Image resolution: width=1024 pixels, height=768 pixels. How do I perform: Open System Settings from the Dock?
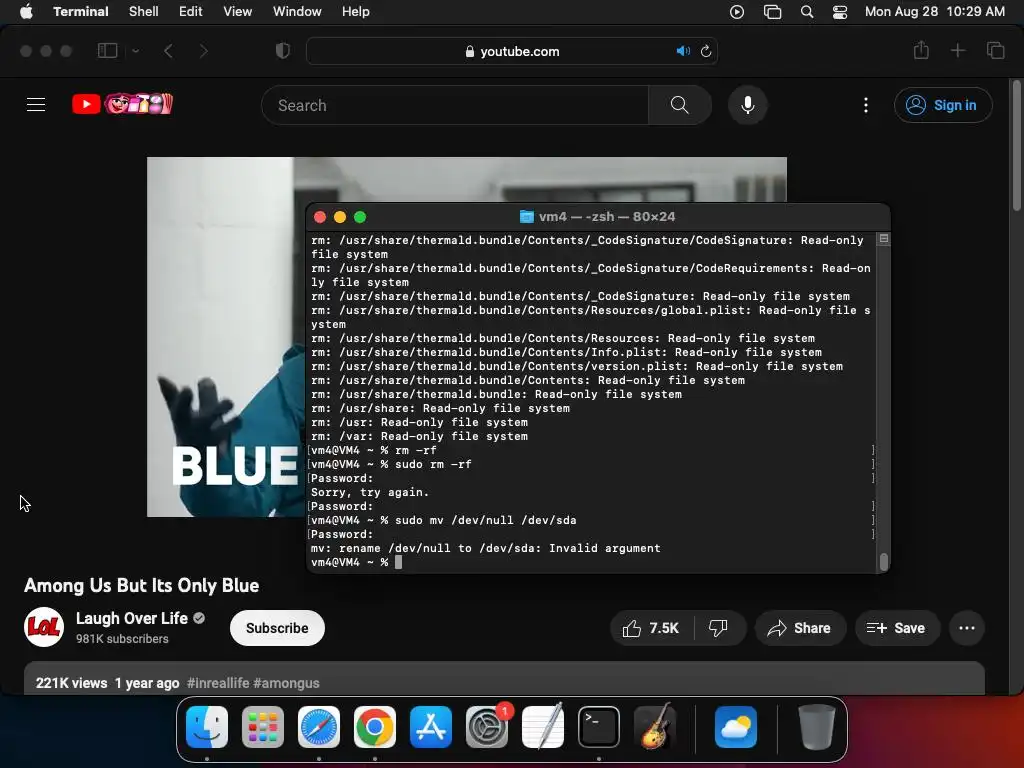click(487, 727)
